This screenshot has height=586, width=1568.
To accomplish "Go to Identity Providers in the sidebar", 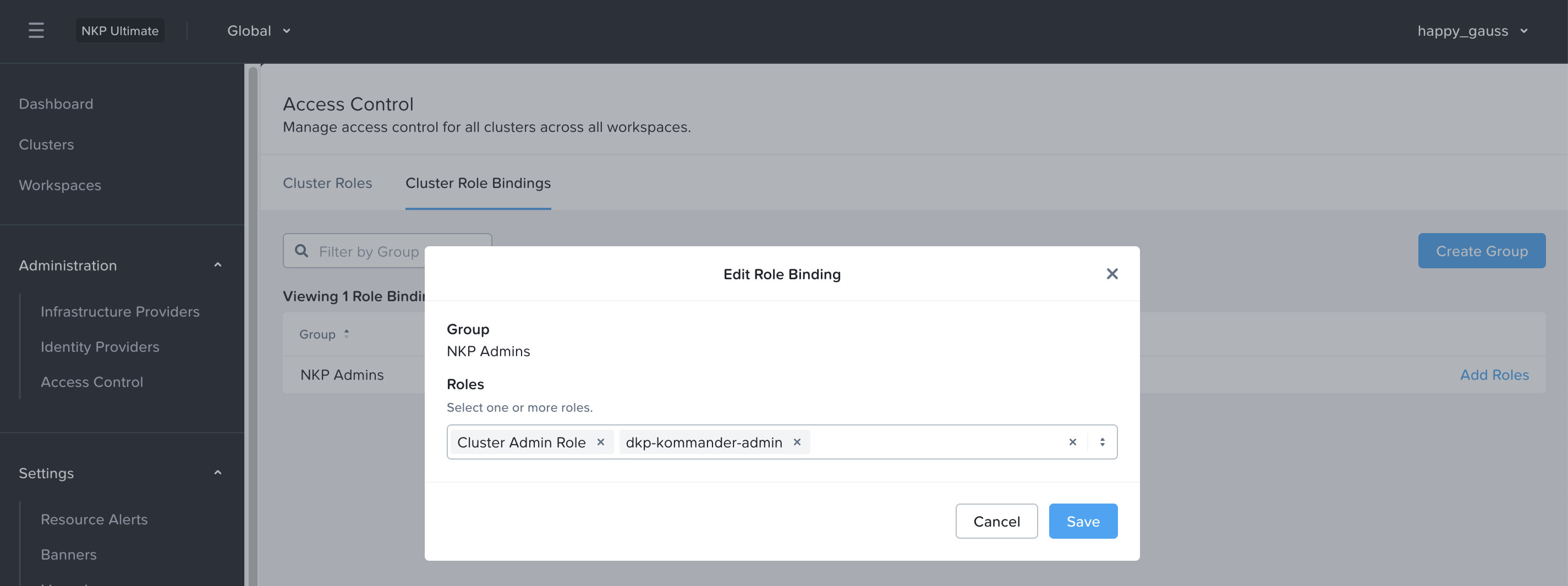I will [100, 346].
